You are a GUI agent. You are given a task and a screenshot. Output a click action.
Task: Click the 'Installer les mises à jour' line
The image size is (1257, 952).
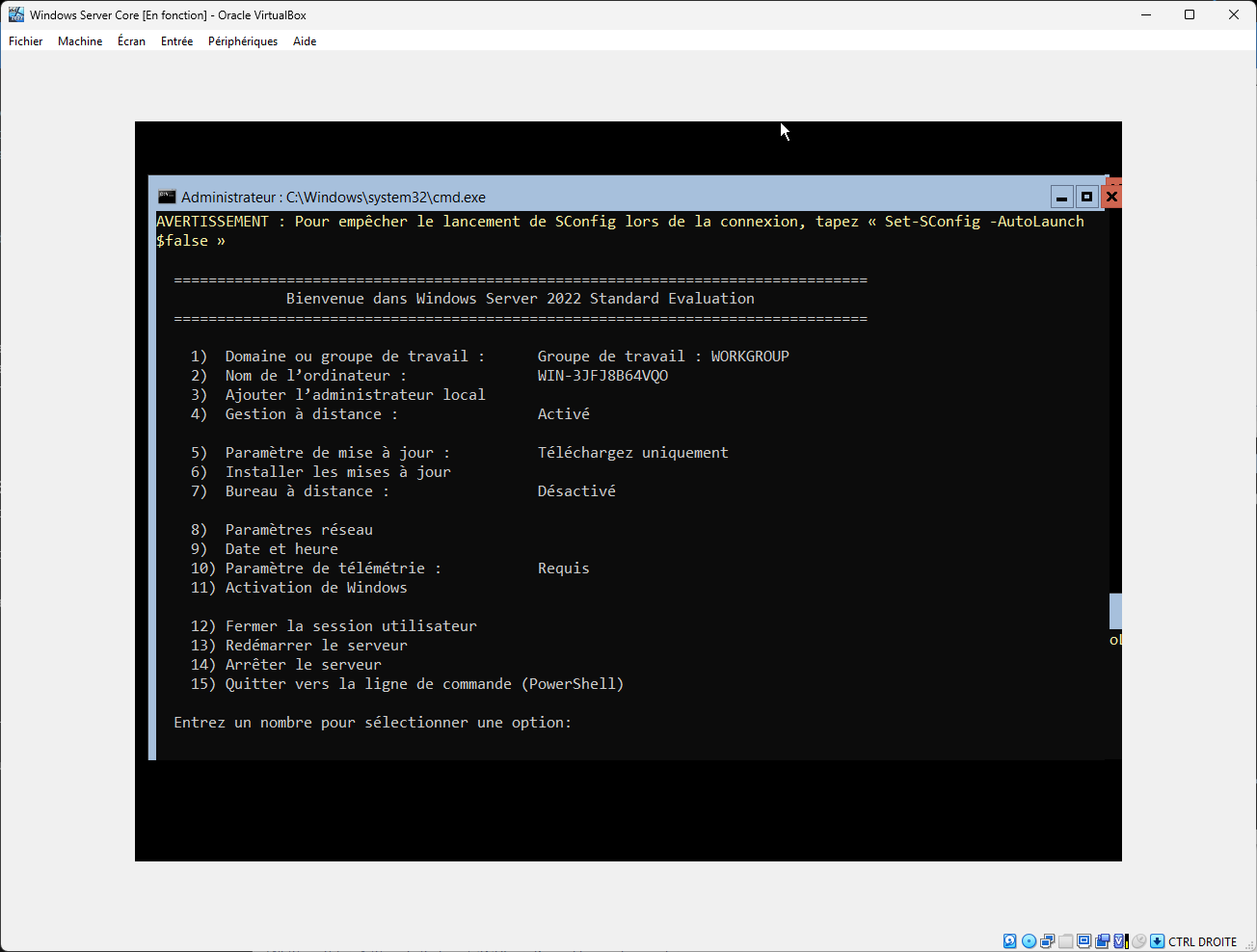pyautogui.click(x=320, y=472)
